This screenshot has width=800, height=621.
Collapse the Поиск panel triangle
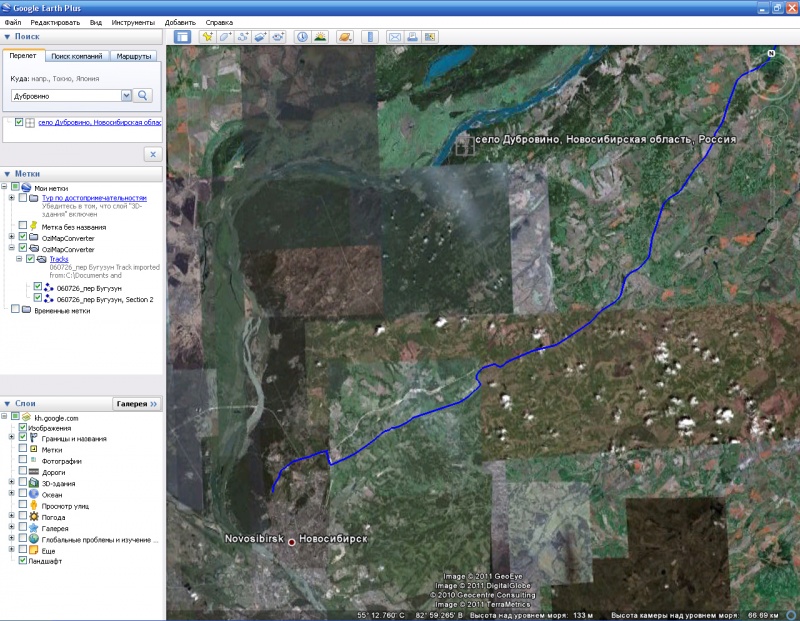(x=7, y=37)
